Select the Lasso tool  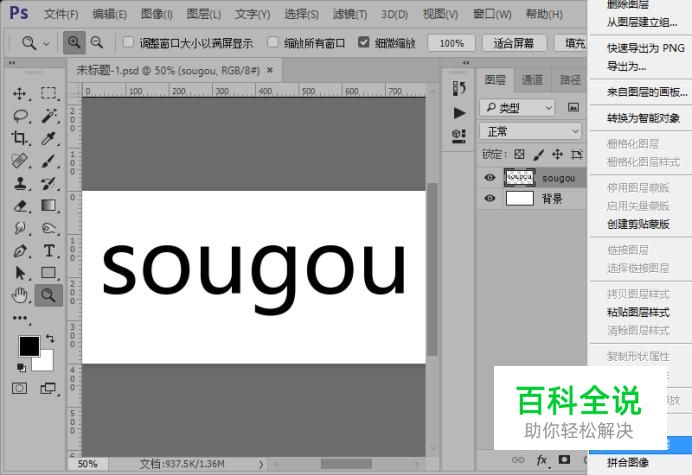coord(20,116)
